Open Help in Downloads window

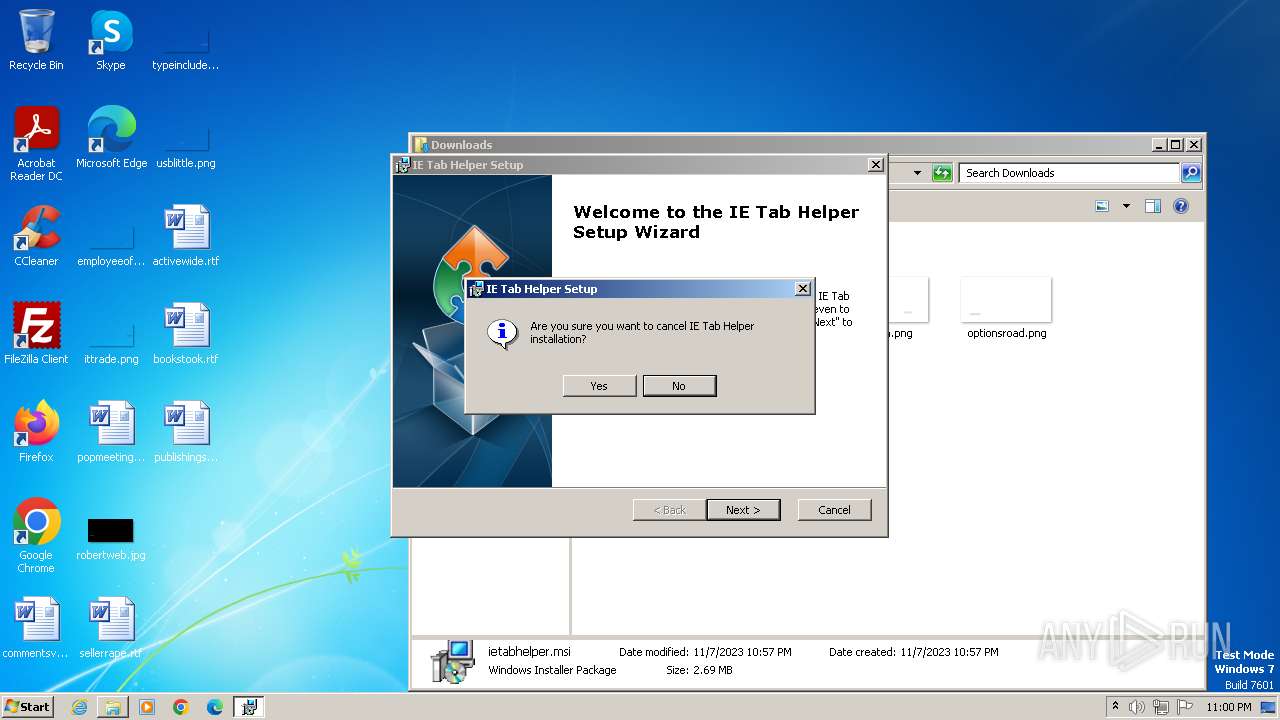pyautogui.click(x=1181, y=206)
